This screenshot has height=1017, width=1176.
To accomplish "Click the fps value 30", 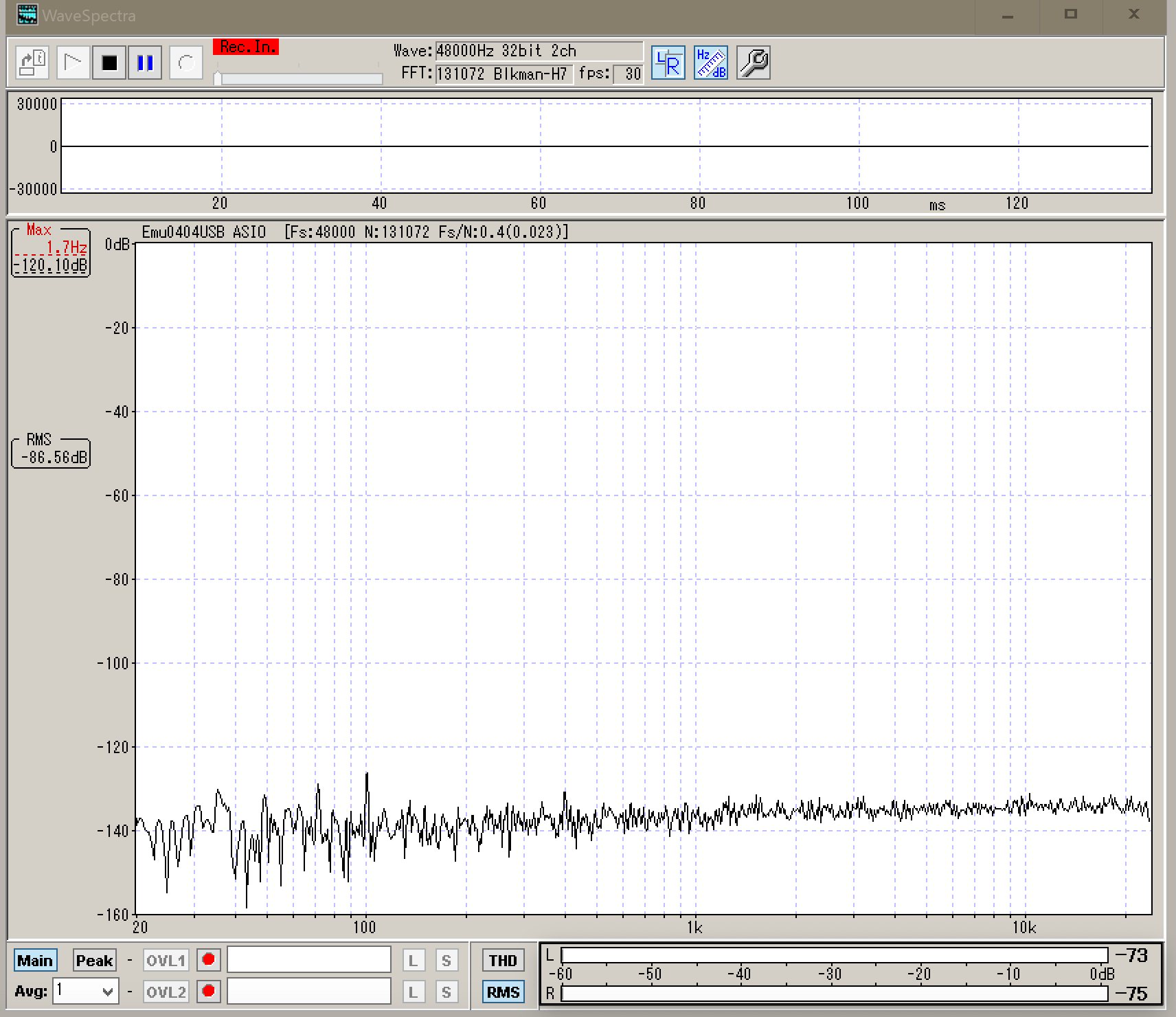I will point(629,74).
